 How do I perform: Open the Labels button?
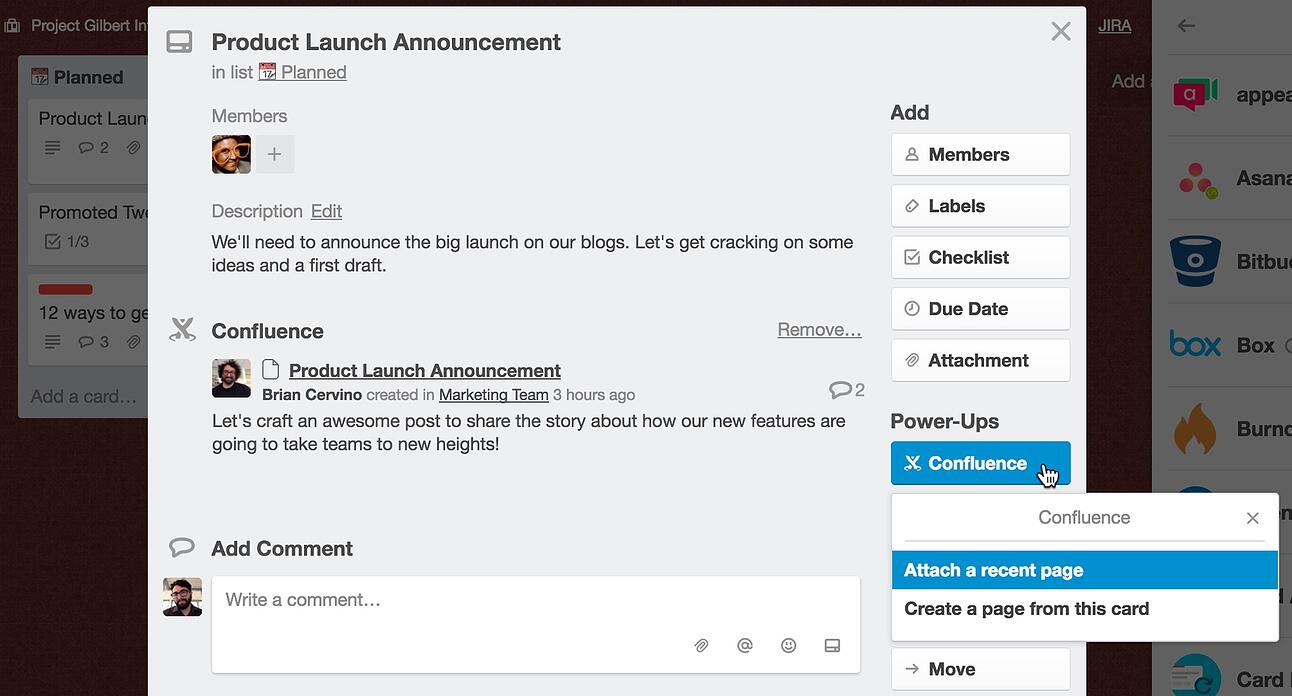point(980,206)
